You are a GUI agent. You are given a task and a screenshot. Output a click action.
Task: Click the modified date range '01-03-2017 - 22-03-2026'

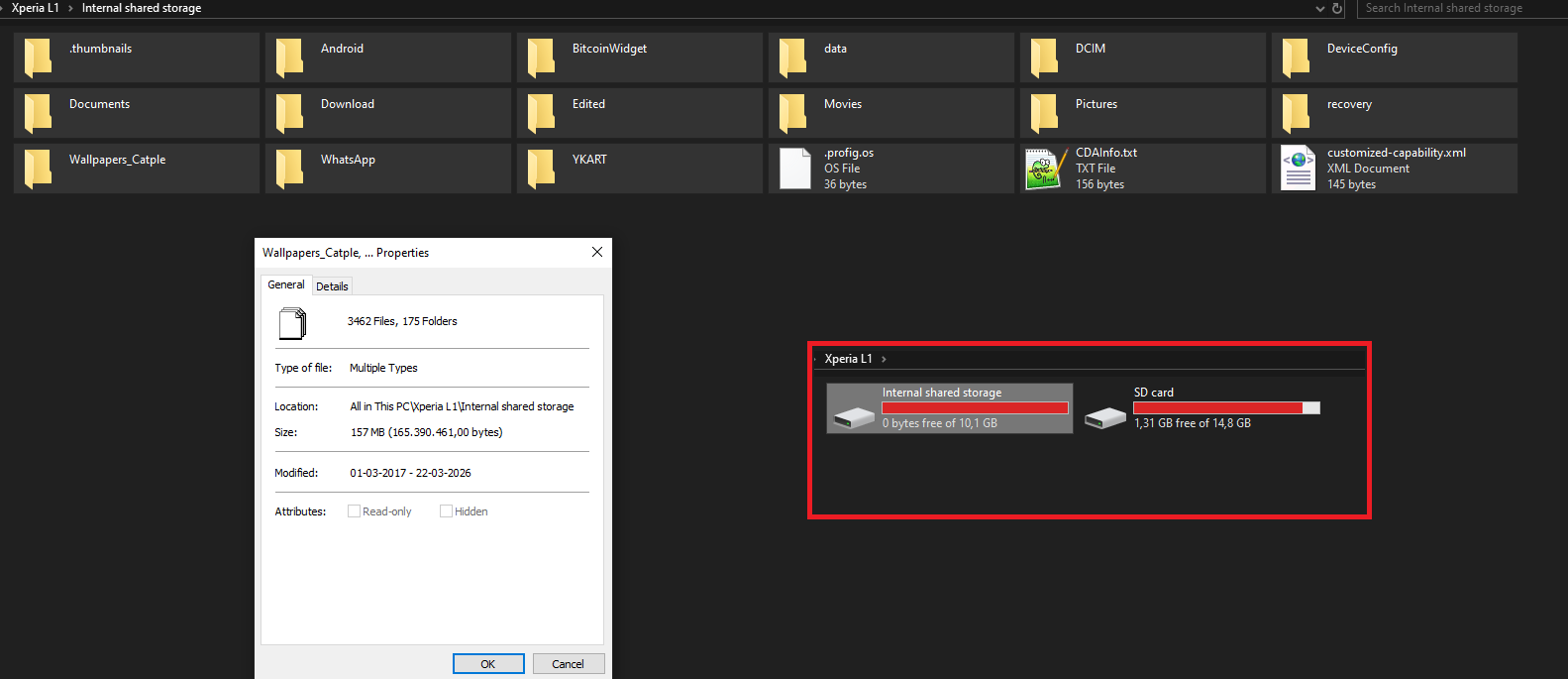(410, 473)
